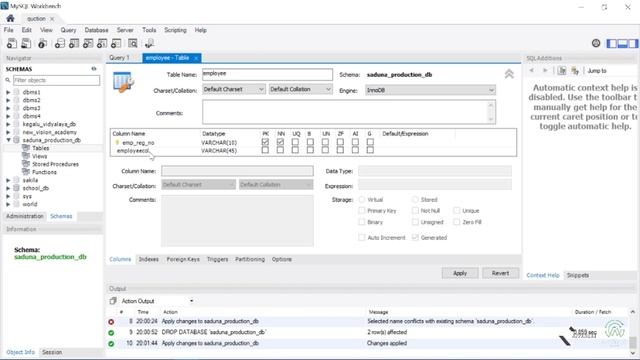Open the Action Output dropdown
The width and height of the screenshot is (640, 360).
pos(191,301)
